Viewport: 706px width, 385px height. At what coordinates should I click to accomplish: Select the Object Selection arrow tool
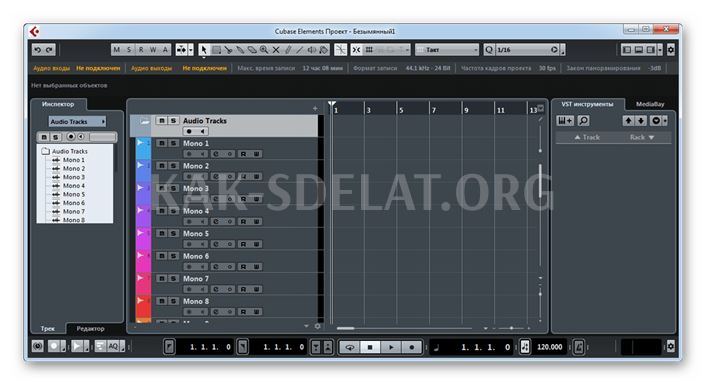[204, 50]
